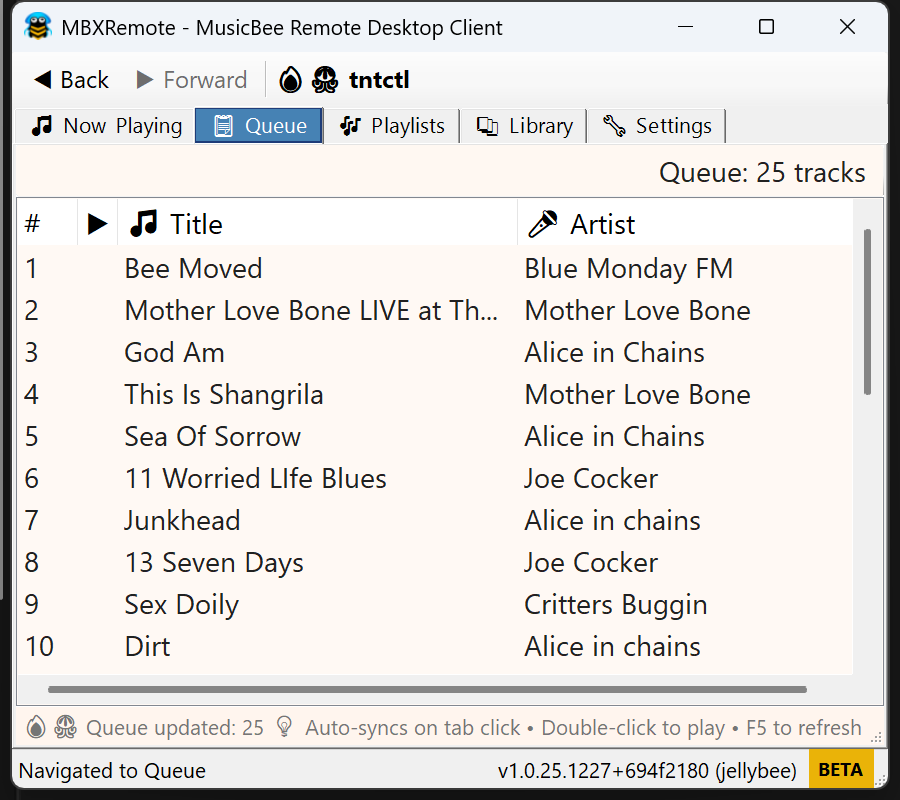Viewport: 900px width, 800px height.
Task: Click the droplet icon beside tntctl
Action: coord(290,80)
